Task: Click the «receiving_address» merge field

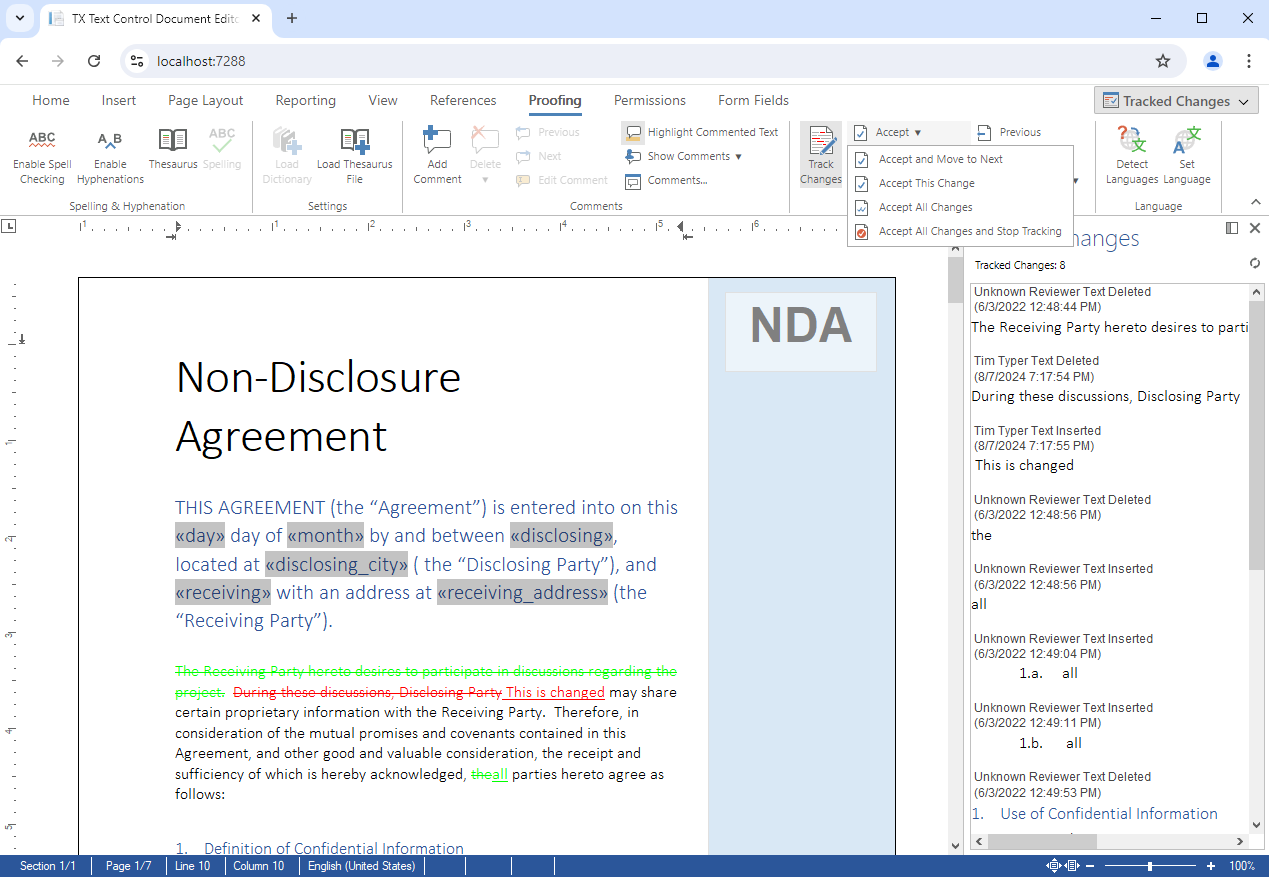Action: [523, 592]
